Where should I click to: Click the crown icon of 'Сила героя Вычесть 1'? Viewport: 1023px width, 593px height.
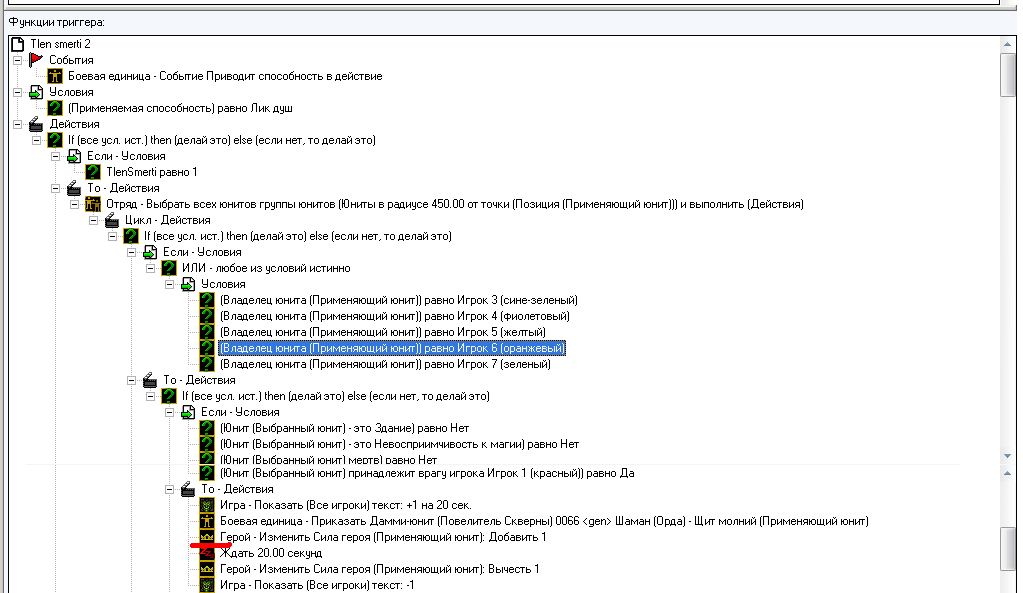207,569
